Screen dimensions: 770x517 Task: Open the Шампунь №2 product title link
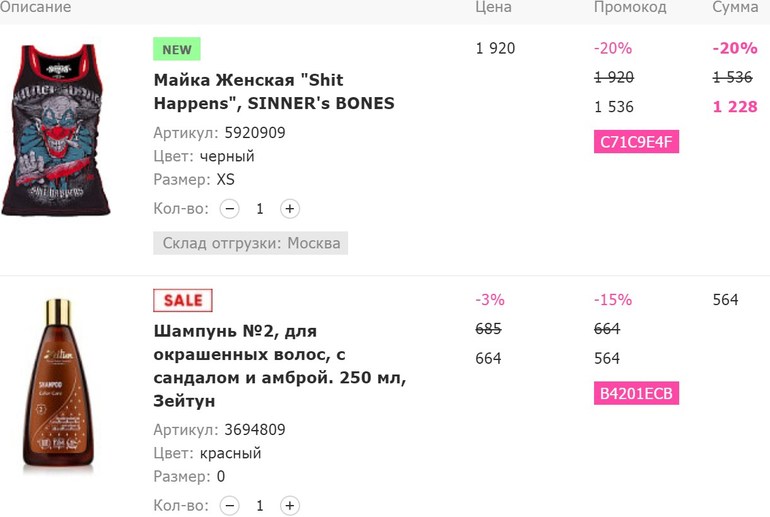[x=280, y=366]
